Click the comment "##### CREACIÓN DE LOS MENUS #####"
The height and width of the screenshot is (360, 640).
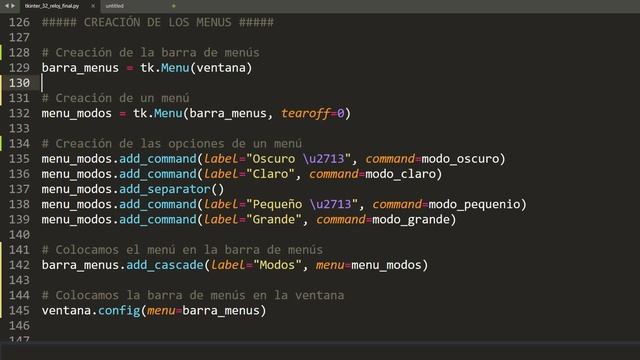click(158, 22)
